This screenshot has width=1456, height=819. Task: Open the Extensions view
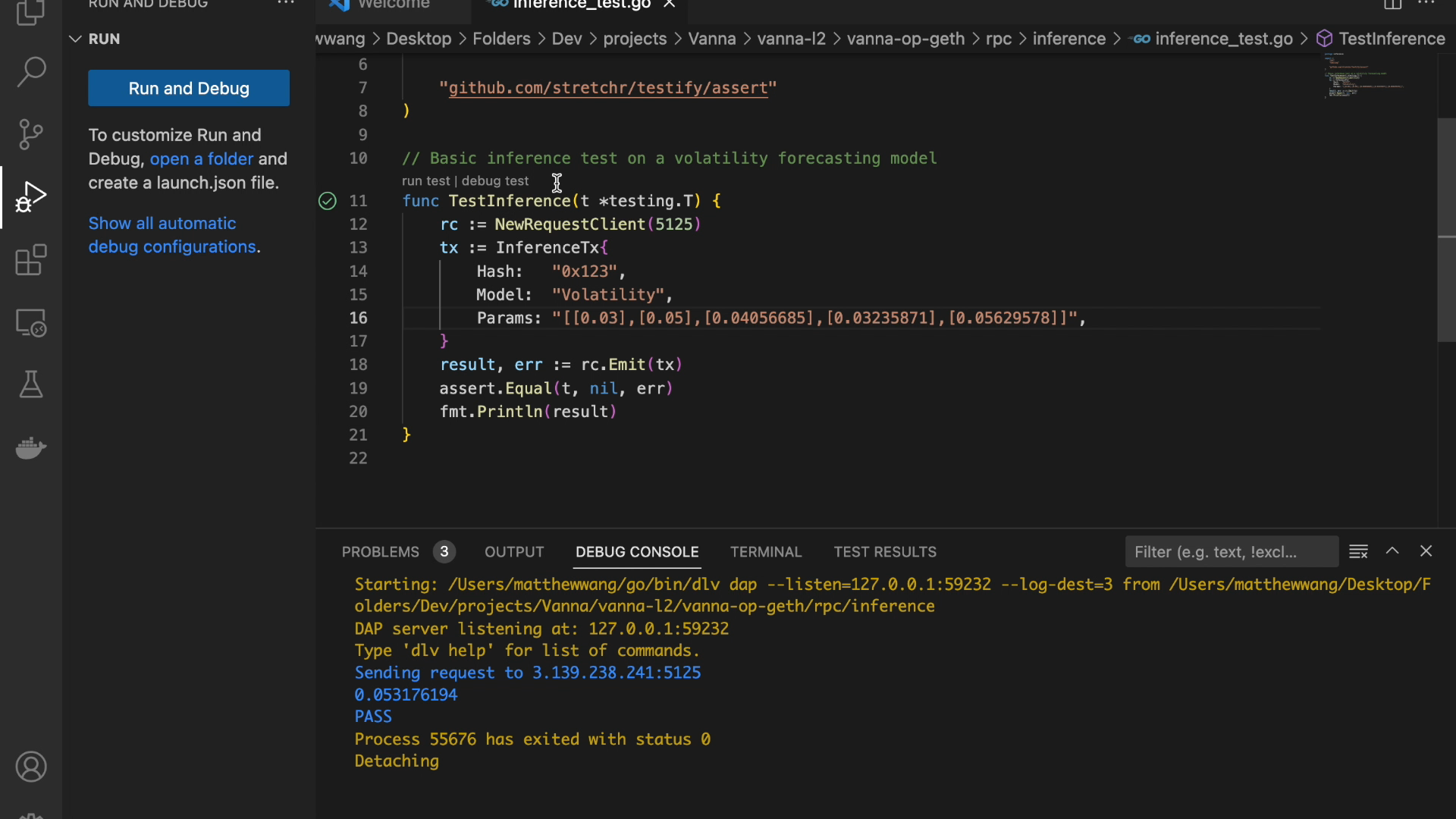point(30,260)
